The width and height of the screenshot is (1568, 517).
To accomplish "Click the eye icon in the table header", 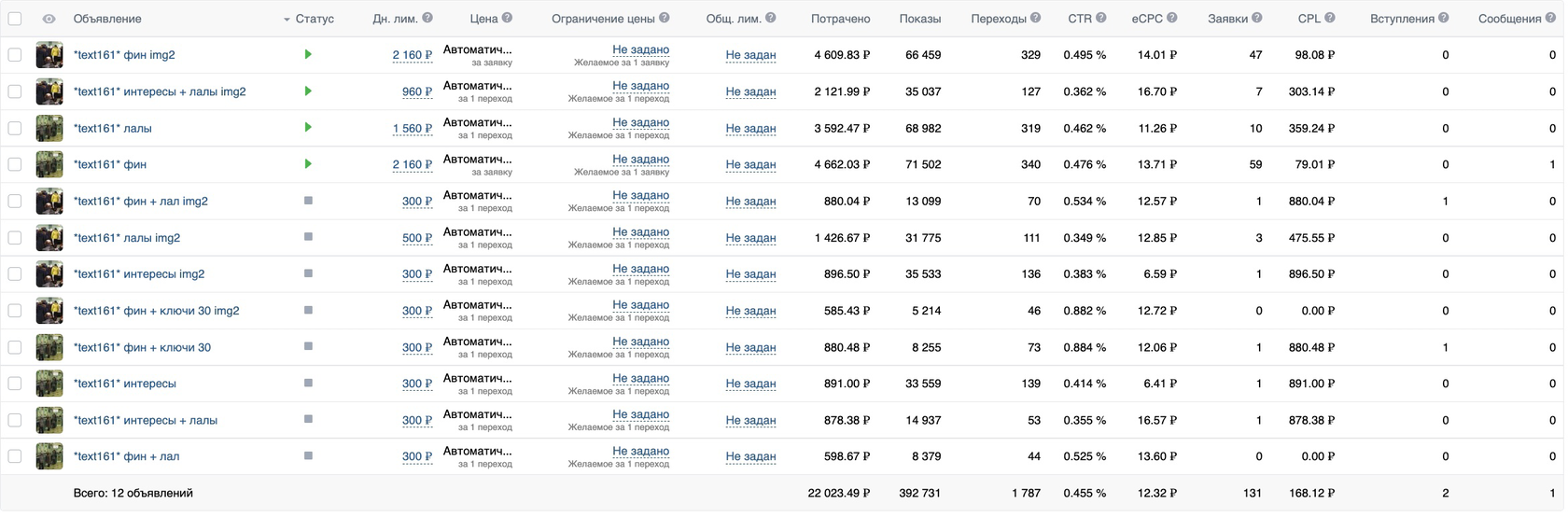I will click(x=49, y=19).
